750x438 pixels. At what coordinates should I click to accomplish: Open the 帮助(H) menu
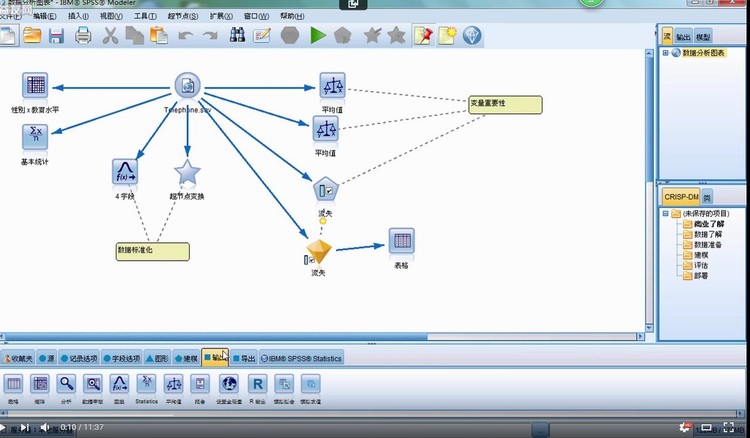click(292, 16)
